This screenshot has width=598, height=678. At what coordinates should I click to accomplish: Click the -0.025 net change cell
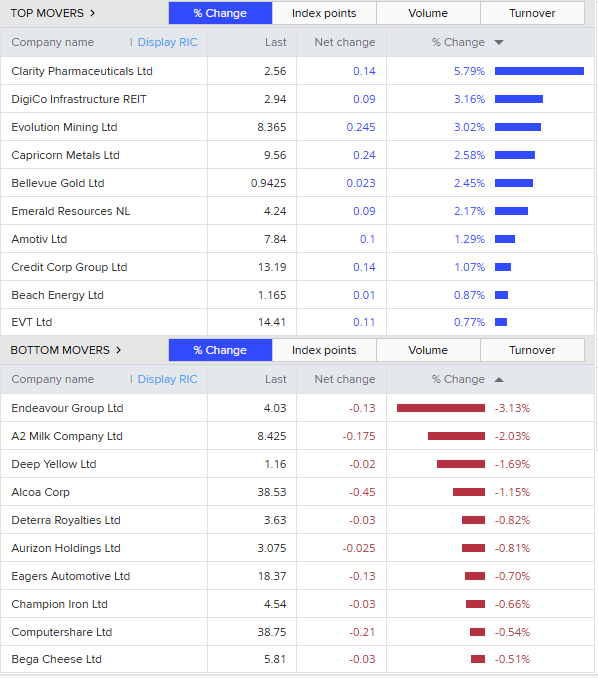tap(359, 548)
